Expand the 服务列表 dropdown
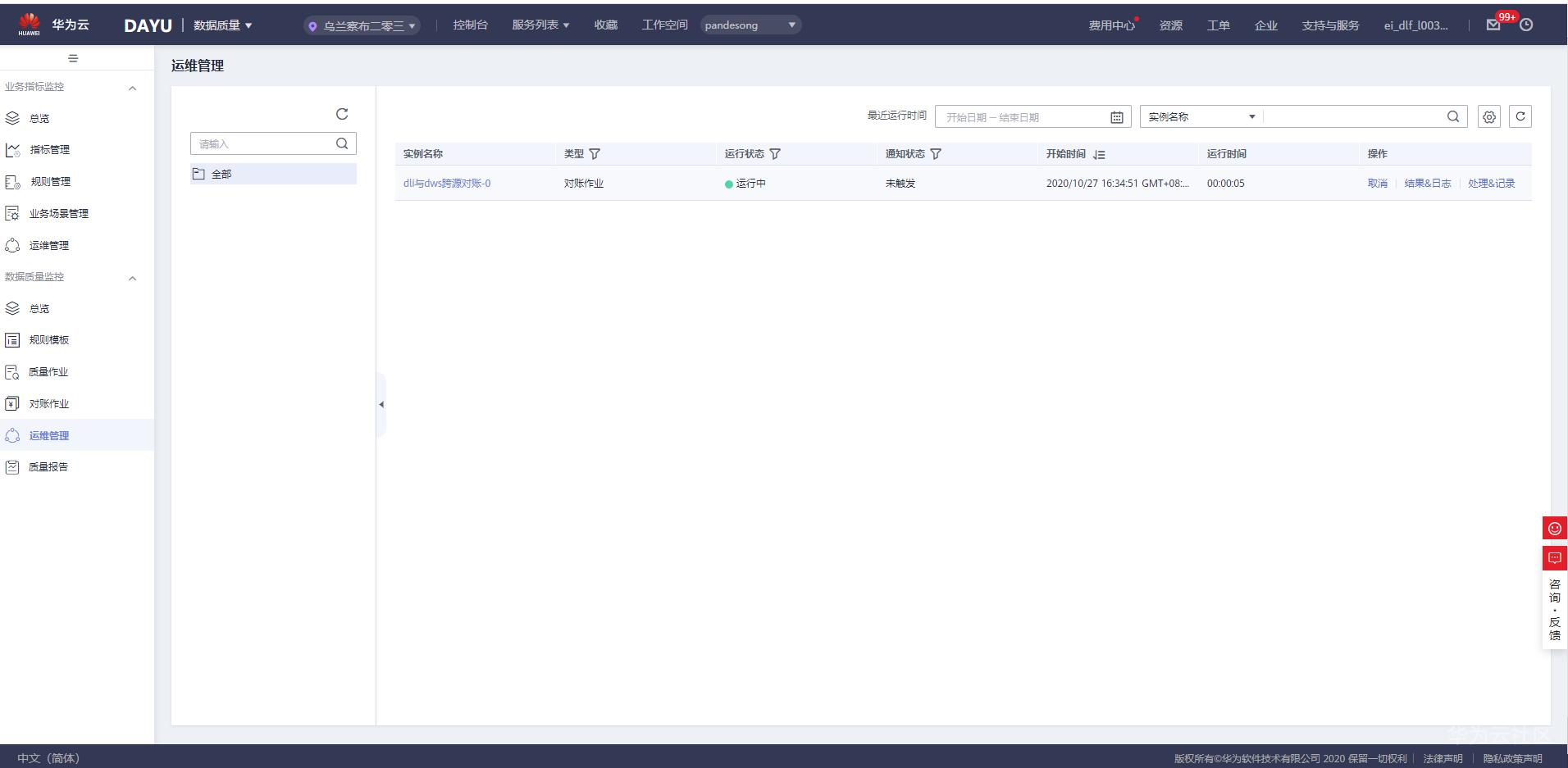This screenshot has height=768, width=1568. (x=540, y=25)
